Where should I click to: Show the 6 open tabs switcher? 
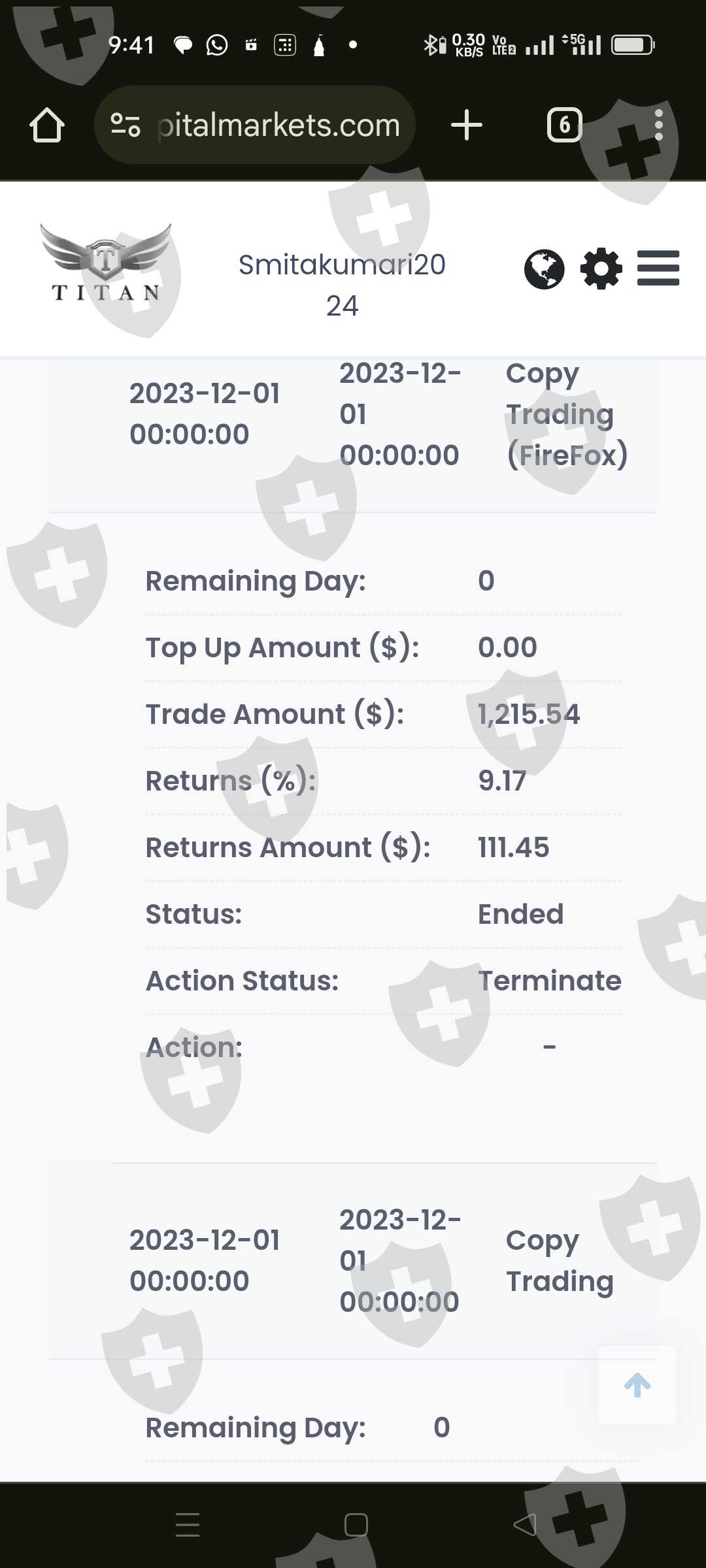564,125
